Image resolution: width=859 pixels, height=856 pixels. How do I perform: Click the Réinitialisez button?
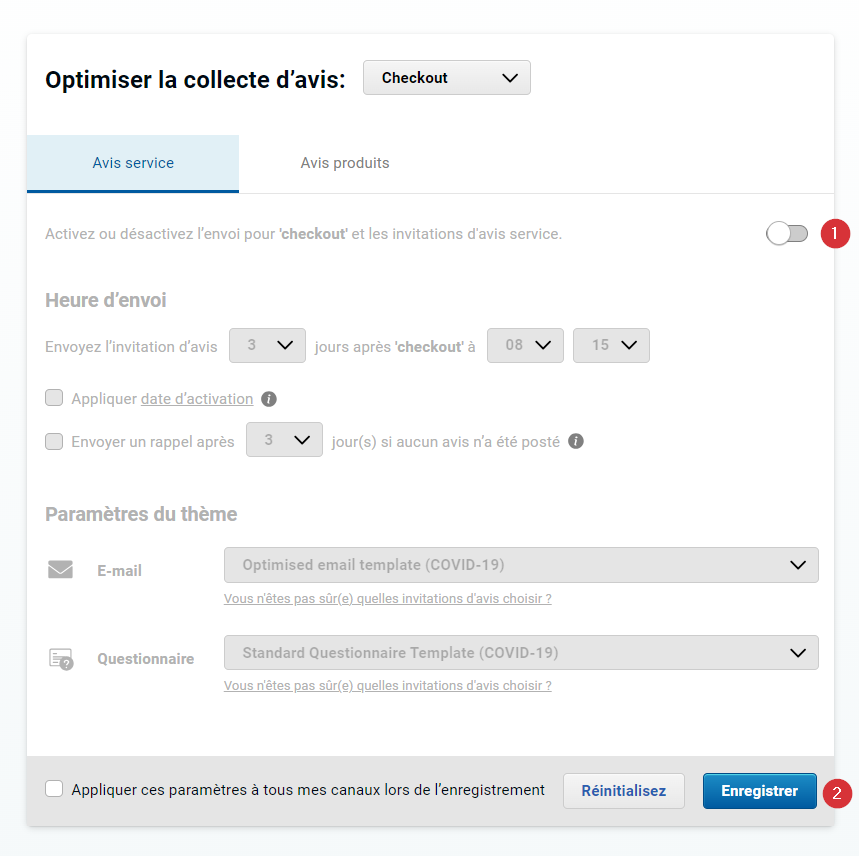[x=623, y=791]
